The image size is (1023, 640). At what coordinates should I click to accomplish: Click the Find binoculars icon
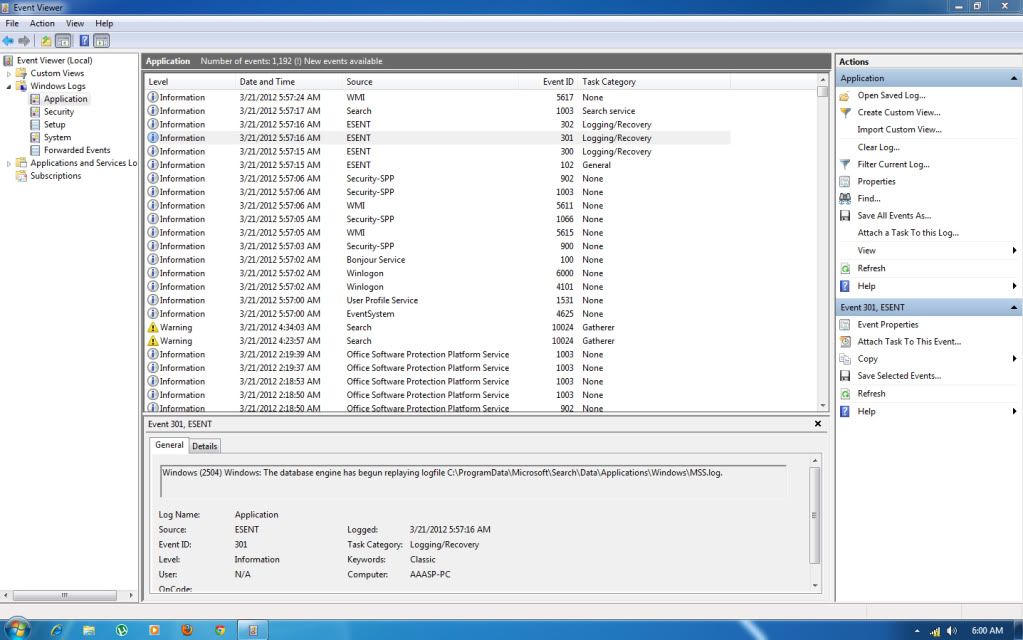click(x=845, y=198)
